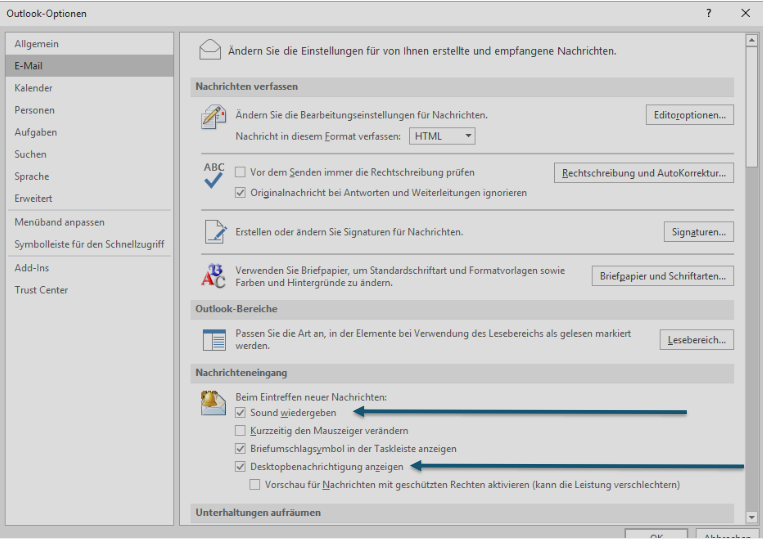Open Symbolleiste für den Schnellzugriff settings
The height and width of the screenshot is (539, 763).
click(90, 244)
